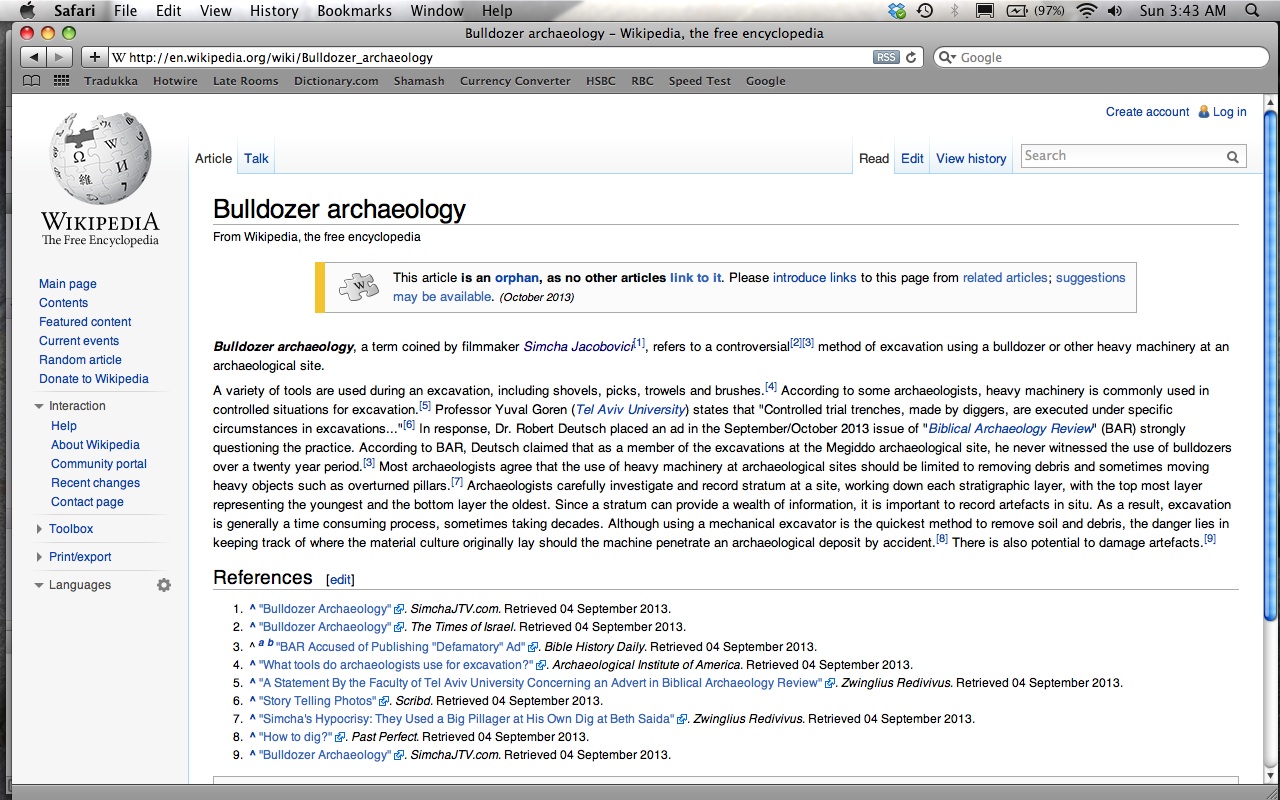Open Spotlight magnifier in menu bar

(1253, 11)
